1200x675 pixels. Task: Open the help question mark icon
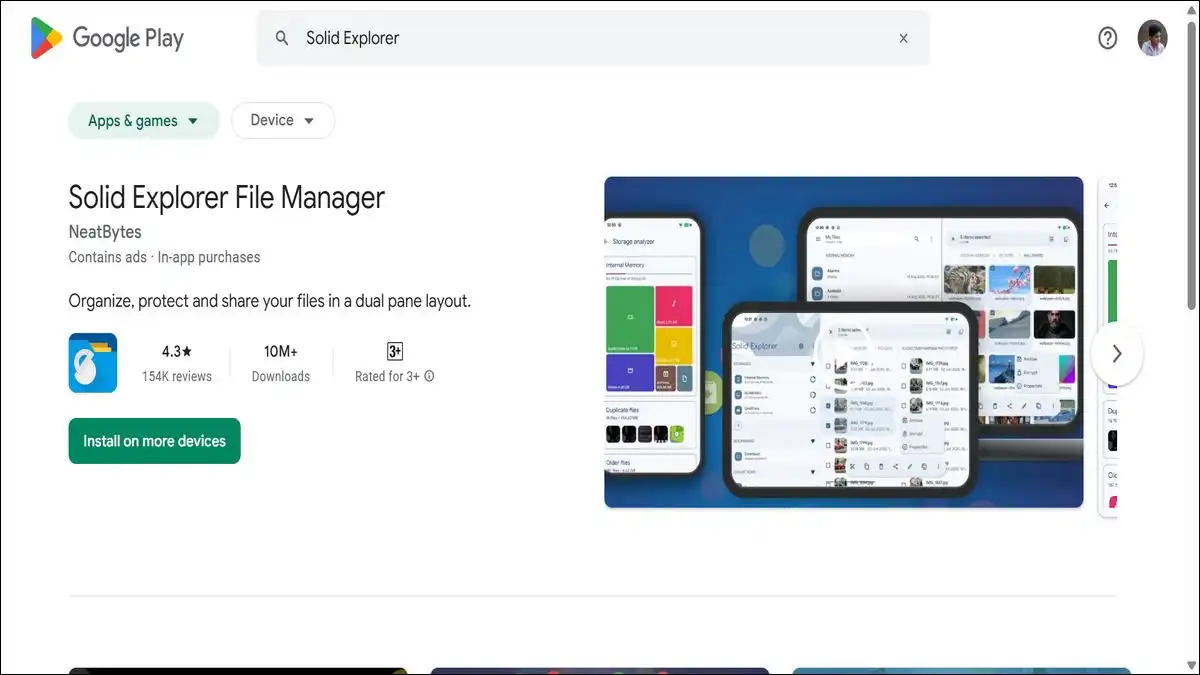click(1107, 38)
